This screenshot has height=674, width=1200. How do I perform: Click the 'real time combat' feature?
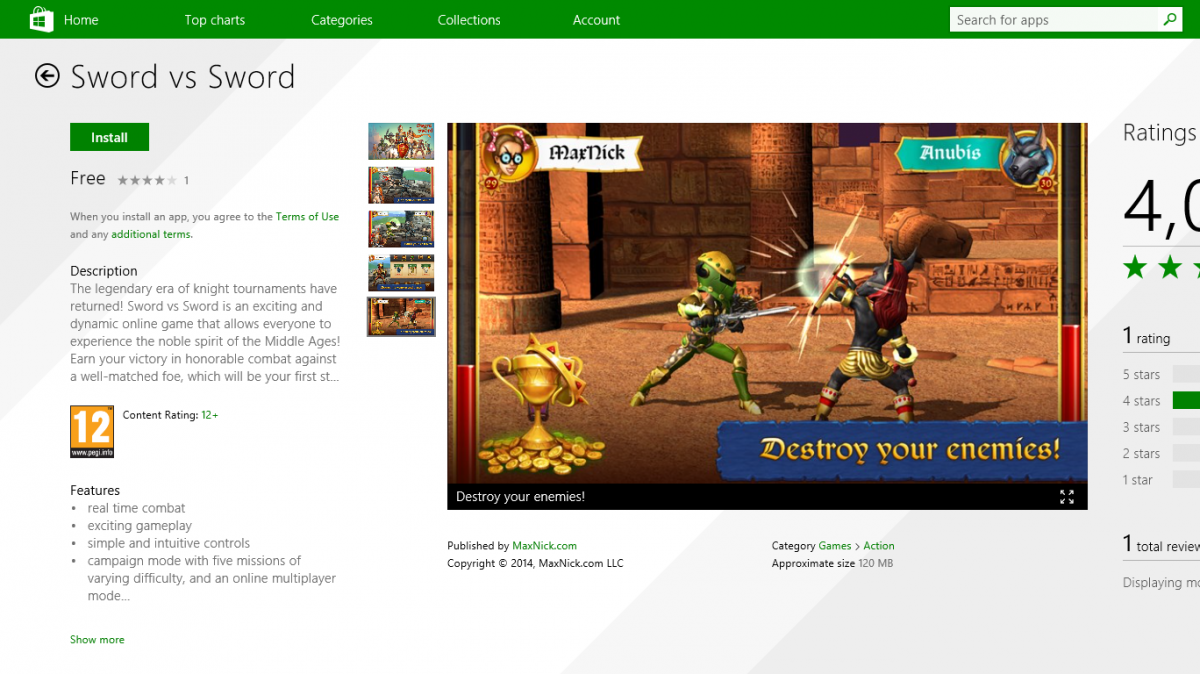[x=136, y=508]
